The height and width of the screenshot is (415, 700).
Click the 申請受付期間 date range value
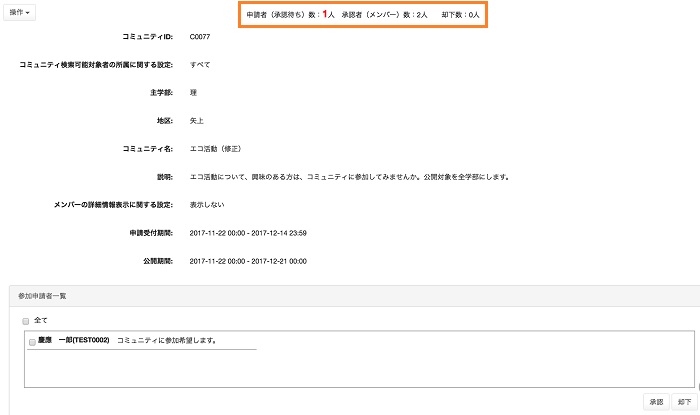pos(247,233)
